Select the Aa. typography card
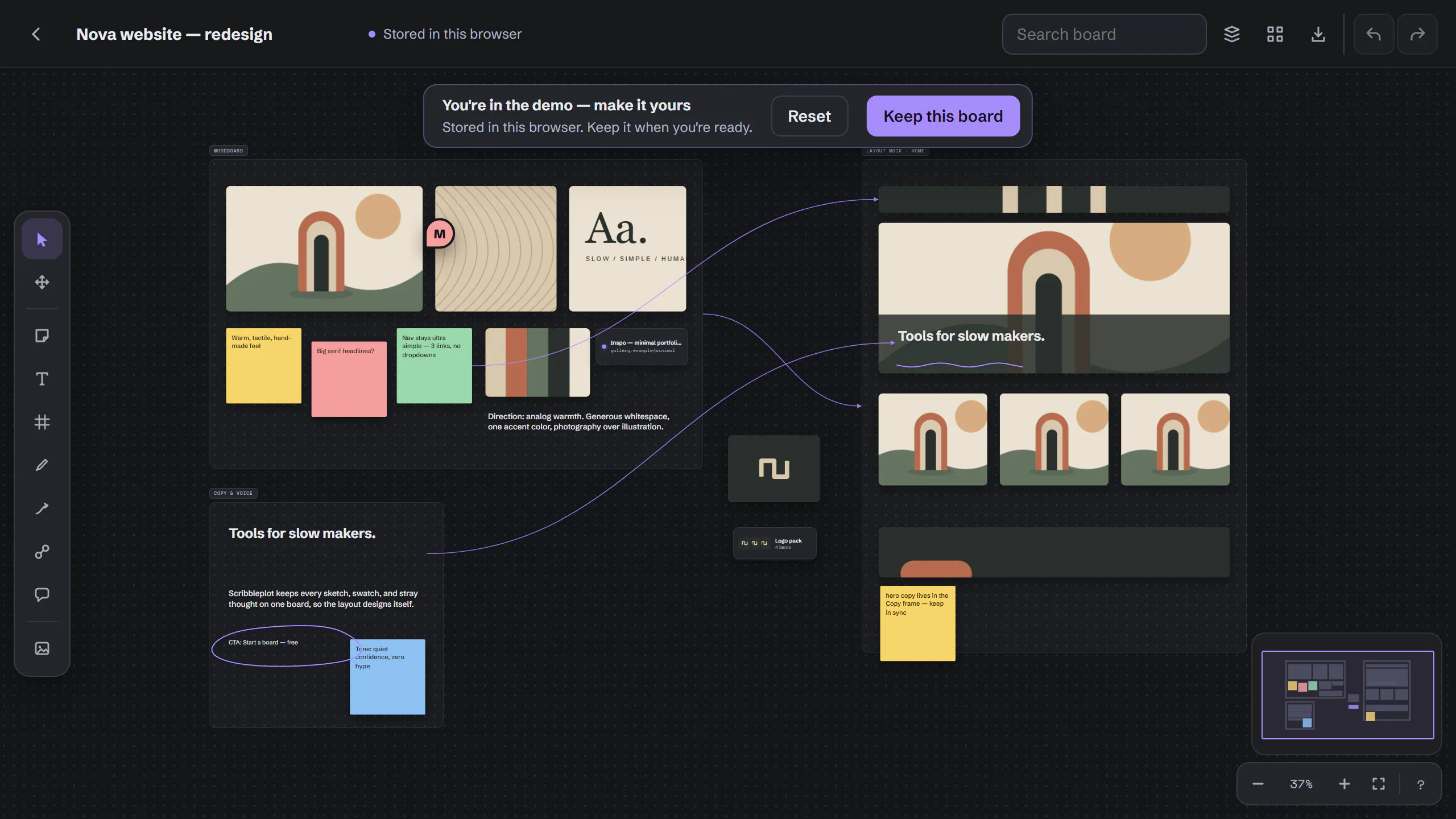 pos(627,249)
